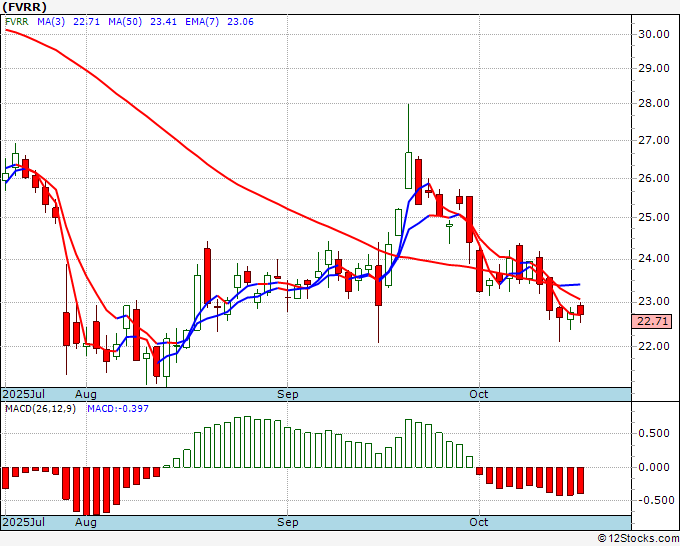This screenshot has height=546, width=680.
Task: Click the 22.00 price axis label
Action: pos(654,346)
